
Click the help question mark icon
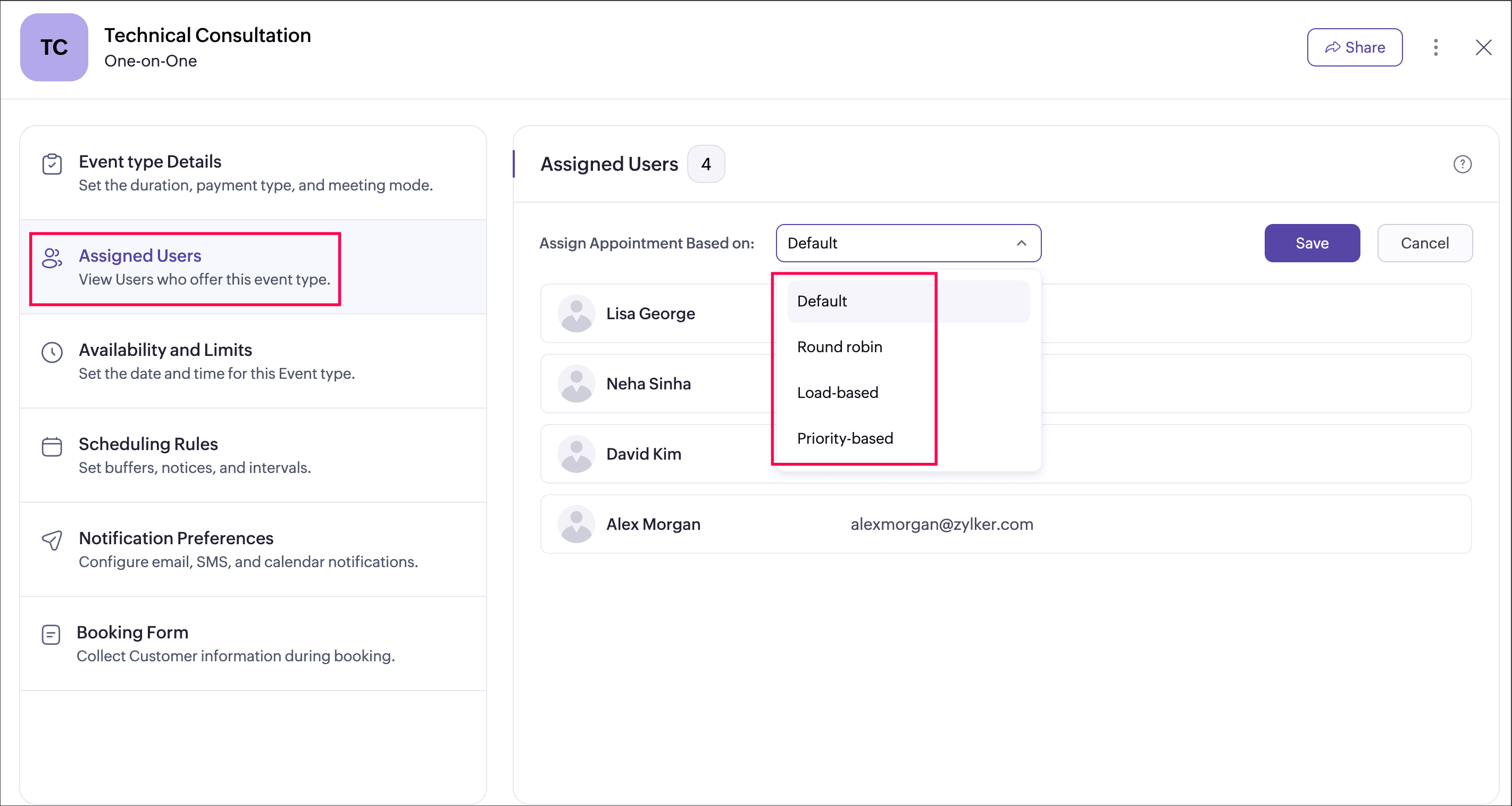[x=1462, y=164]
